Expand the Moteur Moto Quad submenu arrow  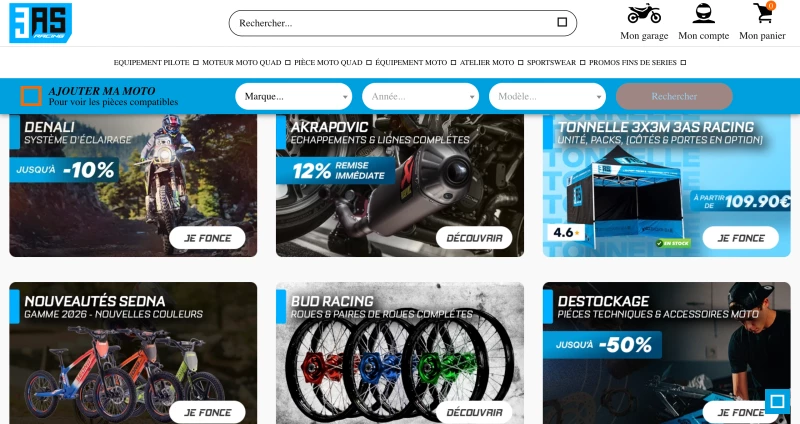[288, 63]
